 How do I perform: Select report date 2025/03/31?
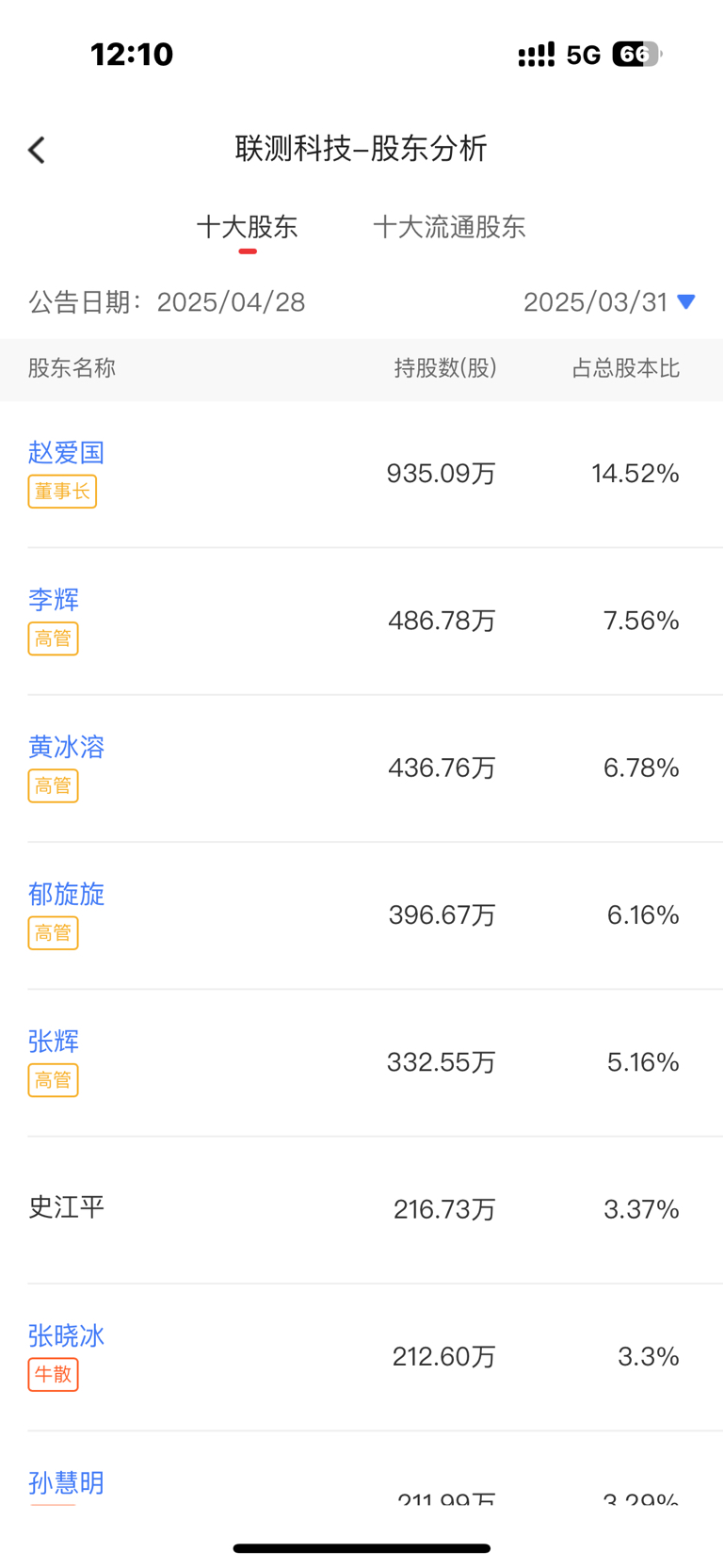pos(595,302)
